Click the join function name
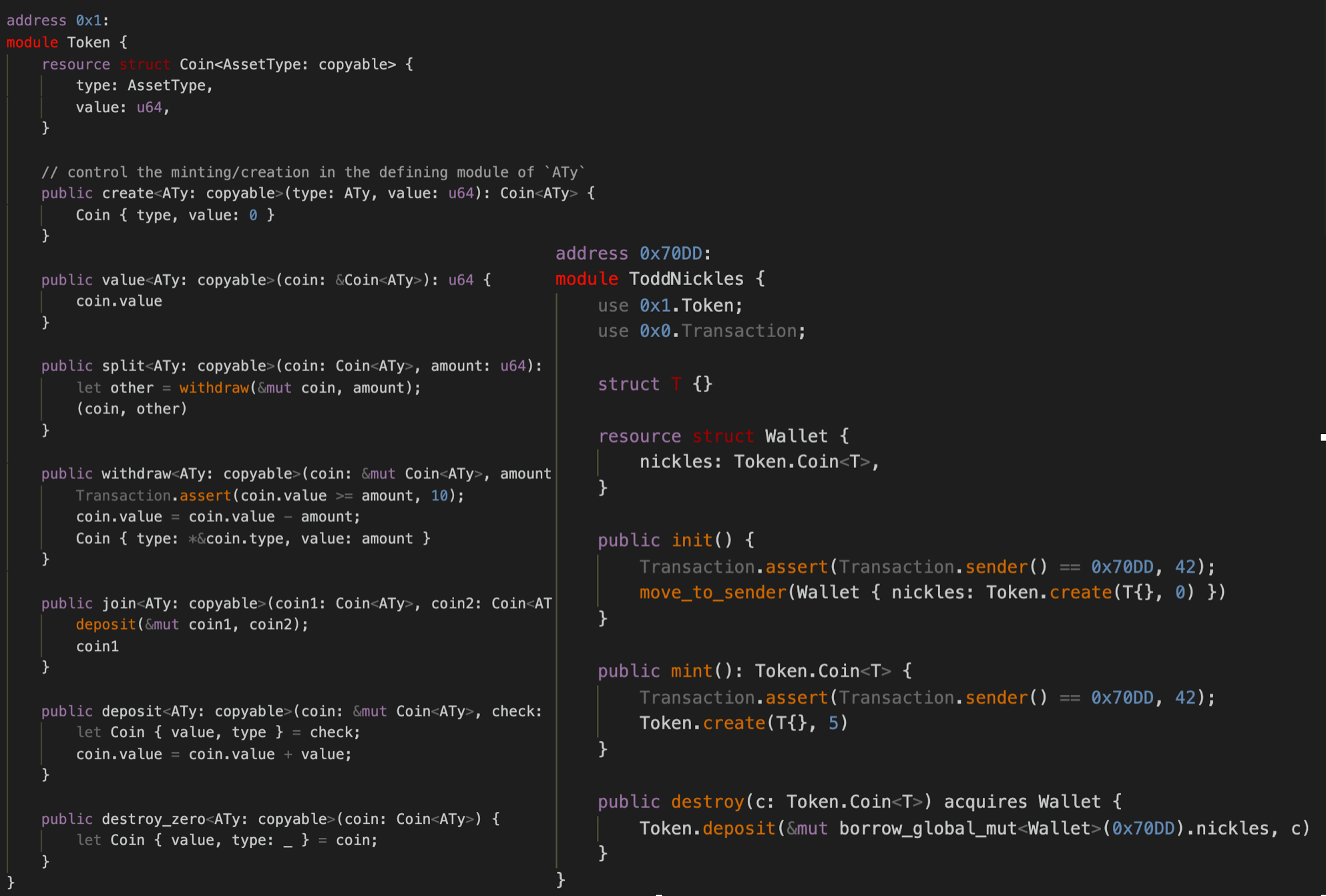Screen dimensions: 1326x896 click(119, 604)
